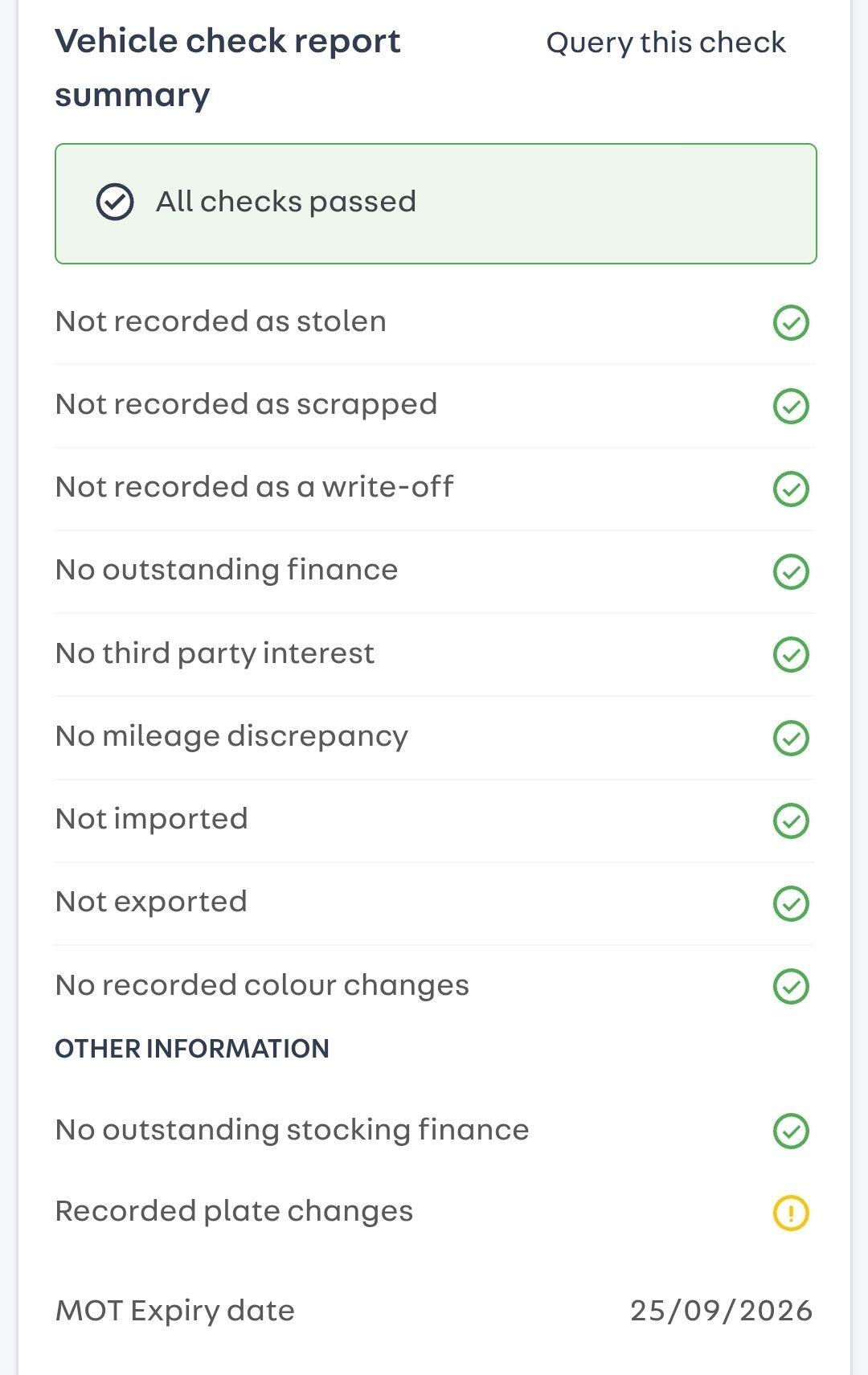Click the MOT Expiry date value 25/09/2026
Viewport: 868px width, 1375px height.
click(721, 1311)
